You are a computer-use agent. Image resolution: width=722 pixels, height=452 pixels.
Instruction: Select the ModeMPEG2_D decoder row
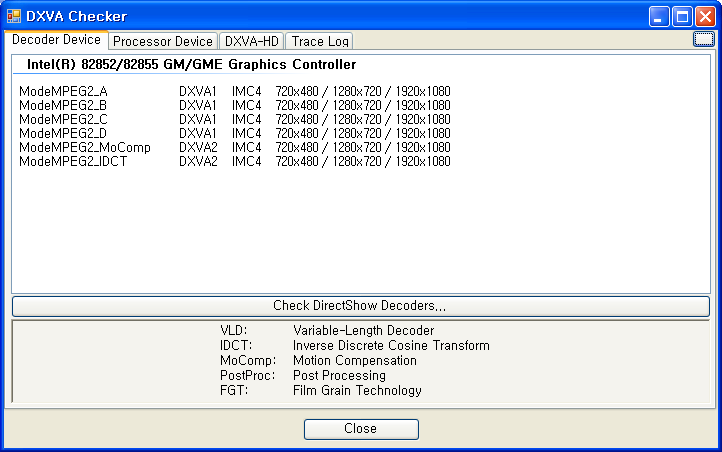[x=235, y=133]
